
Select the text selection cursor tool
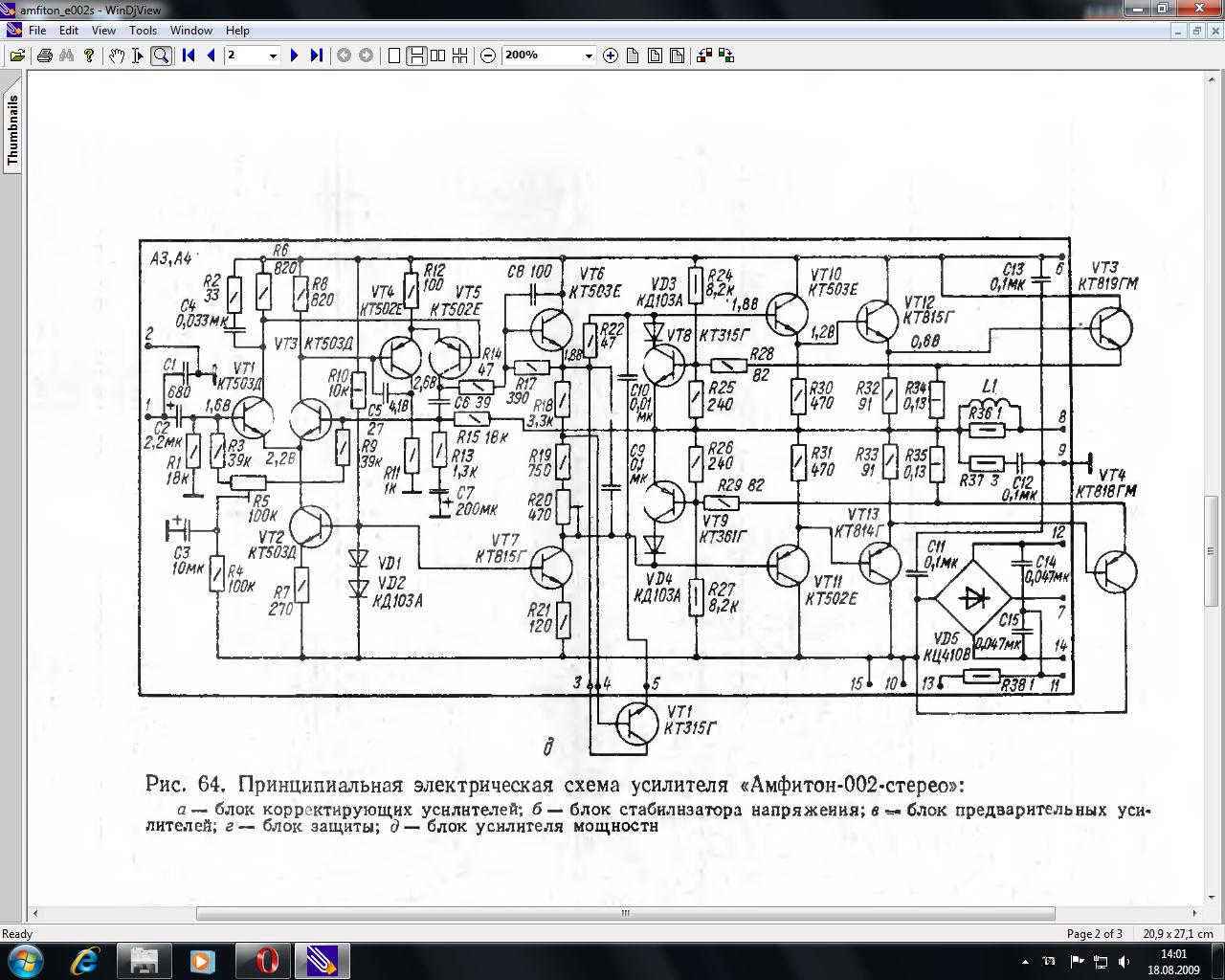[138, 56]
